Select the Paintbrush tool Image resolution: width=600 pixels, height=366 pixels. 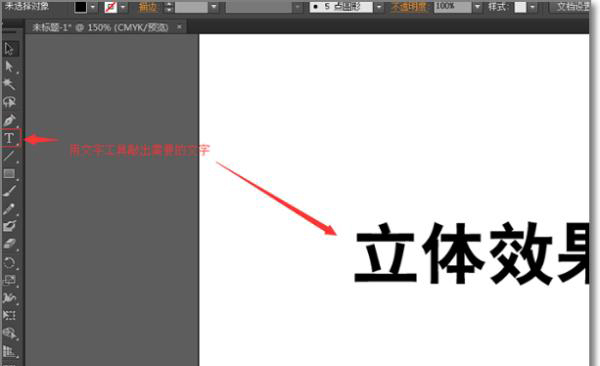coord(10,191)
